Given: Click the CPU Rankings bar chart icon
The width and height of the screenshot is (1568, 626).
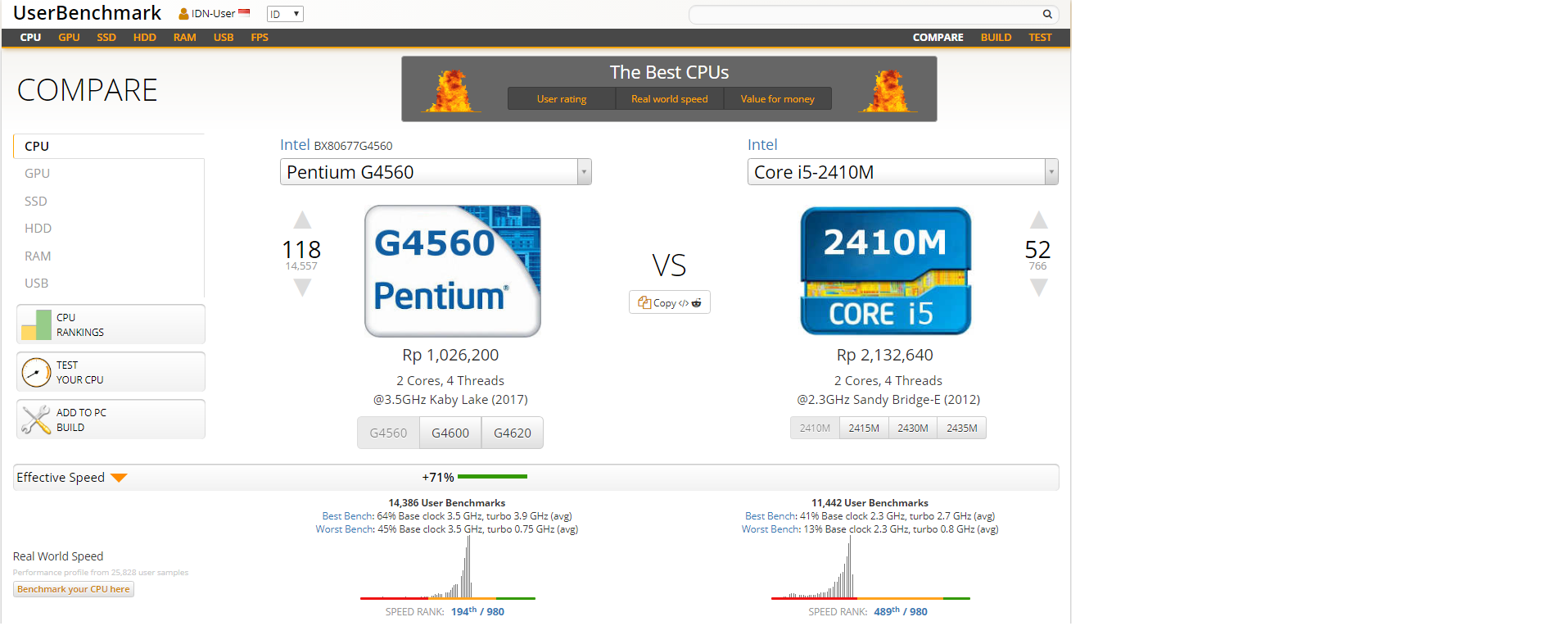Looking at the screenshot, I should (36, 324).
